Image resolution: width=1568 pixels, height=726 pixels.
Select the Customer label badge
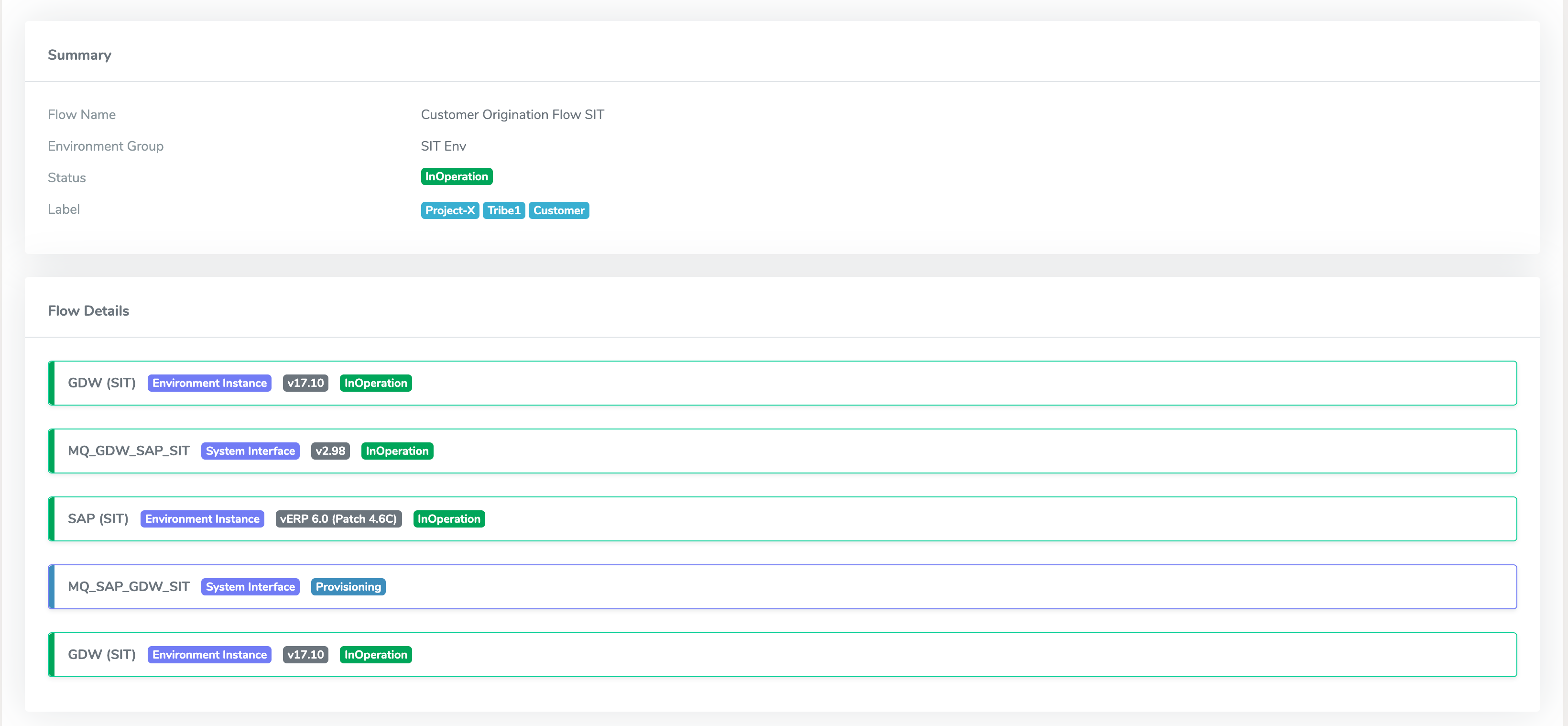point(558,210)
